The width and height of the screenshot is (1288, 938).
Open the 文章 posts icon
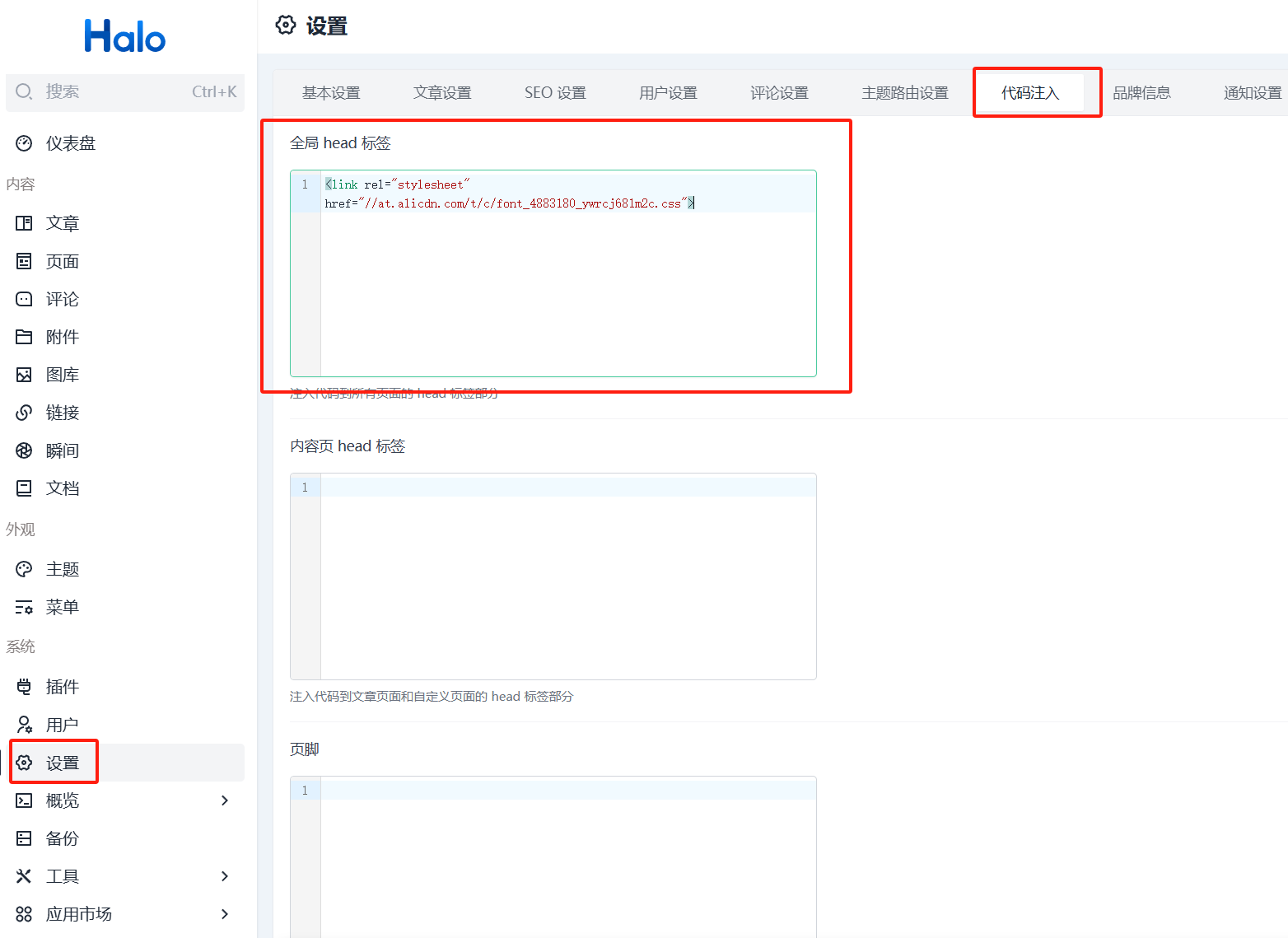[24, 223]
